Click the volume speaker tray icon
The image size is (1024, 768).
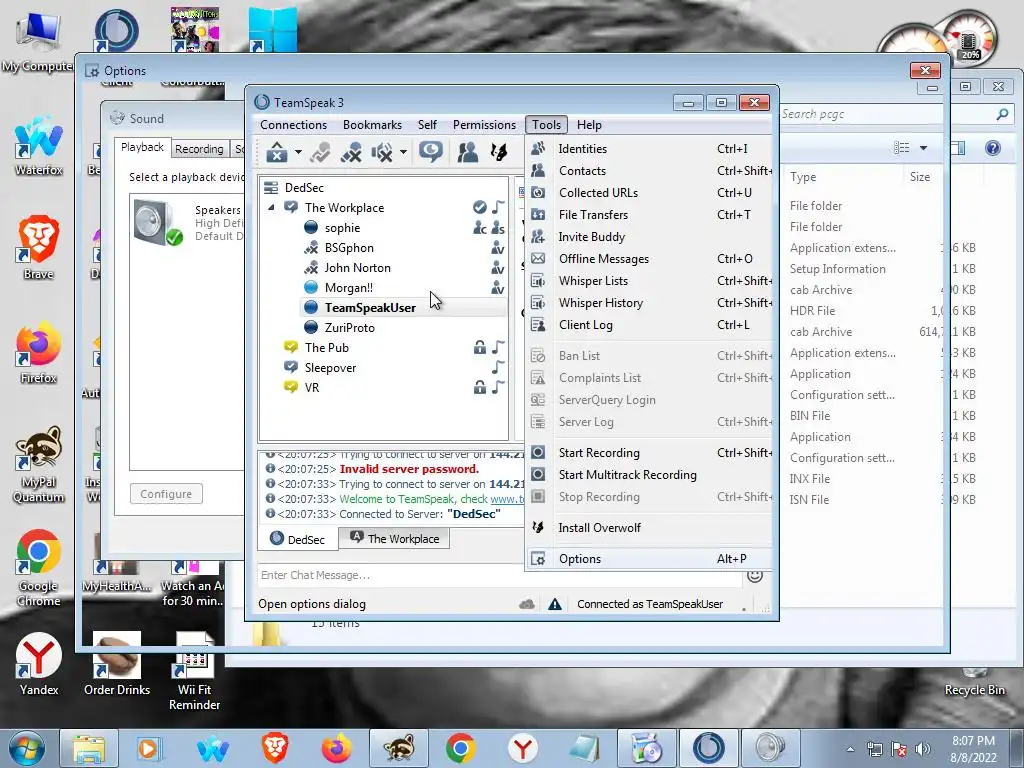(923, 749)
